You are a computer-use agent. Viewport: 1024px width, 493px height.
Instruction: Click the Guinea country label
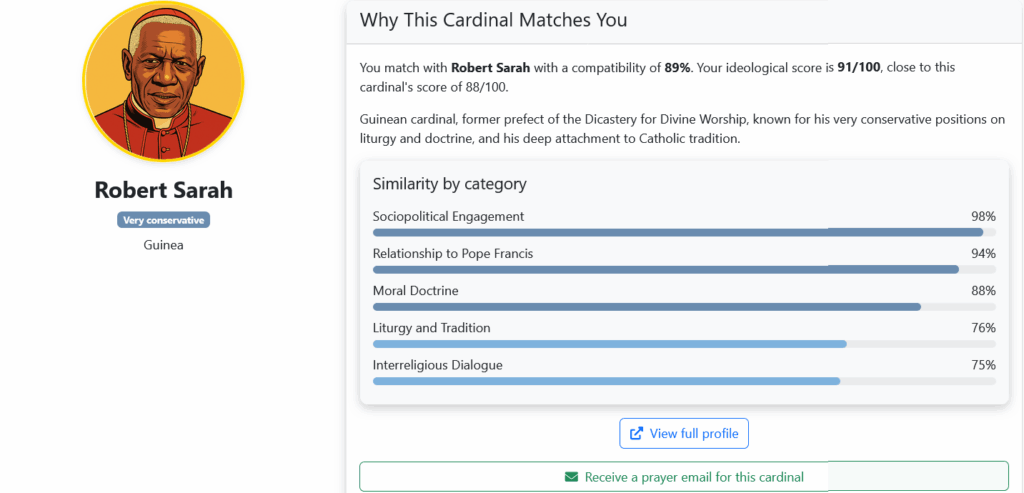pyautogui.click(x=164, y=245)
